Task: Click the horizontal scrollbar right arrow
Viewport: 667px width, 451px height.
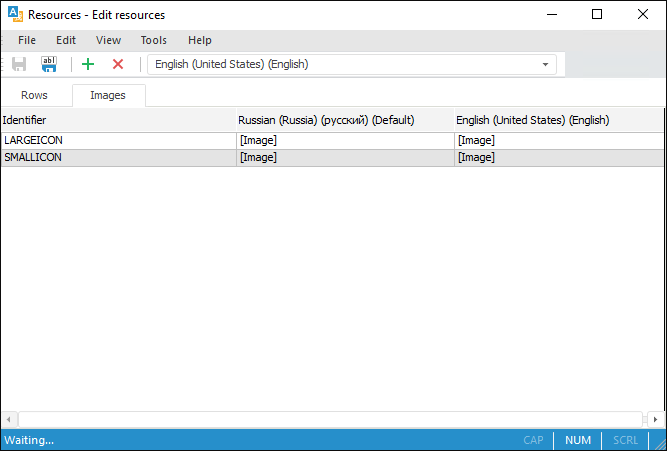Action: click(656, 418)
